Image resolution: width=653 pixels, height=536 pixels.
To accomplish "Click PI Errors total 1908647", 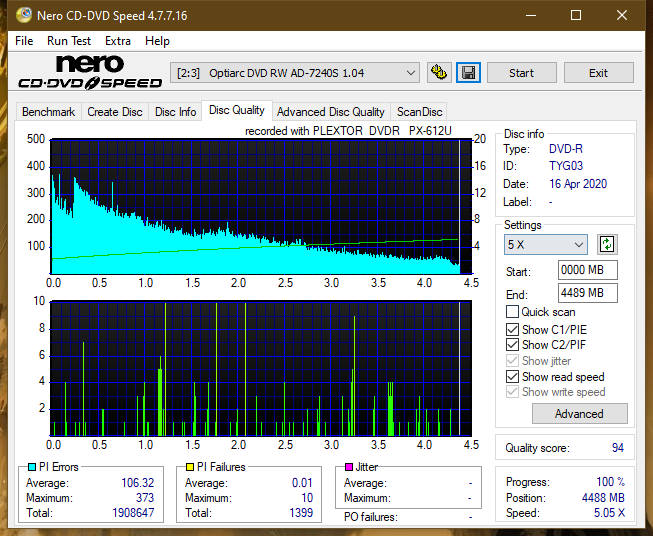I will click(x=133, y=513).
